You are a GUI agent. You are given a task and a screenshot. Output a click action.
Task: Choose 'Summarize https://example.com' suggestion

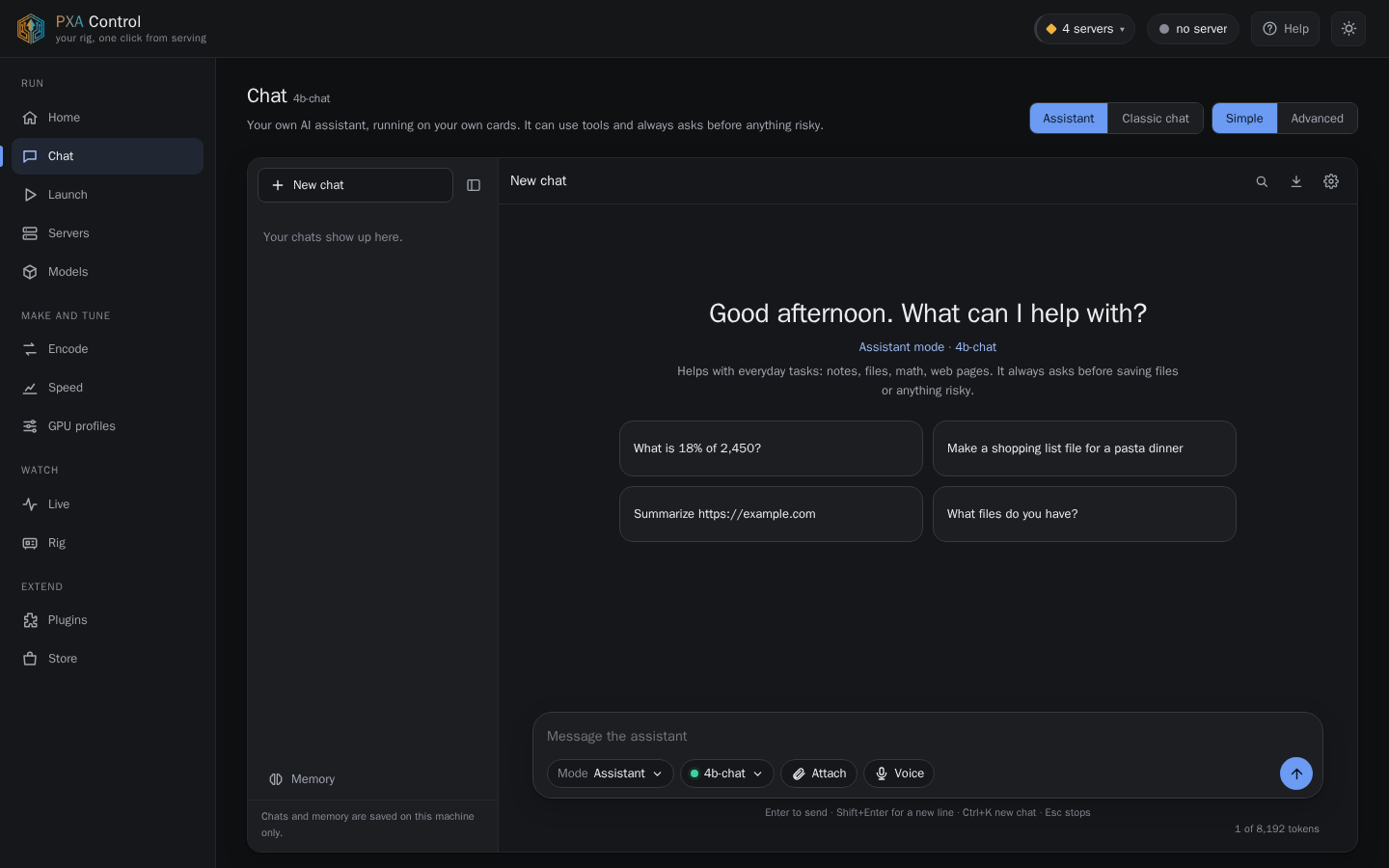[771, 514]
